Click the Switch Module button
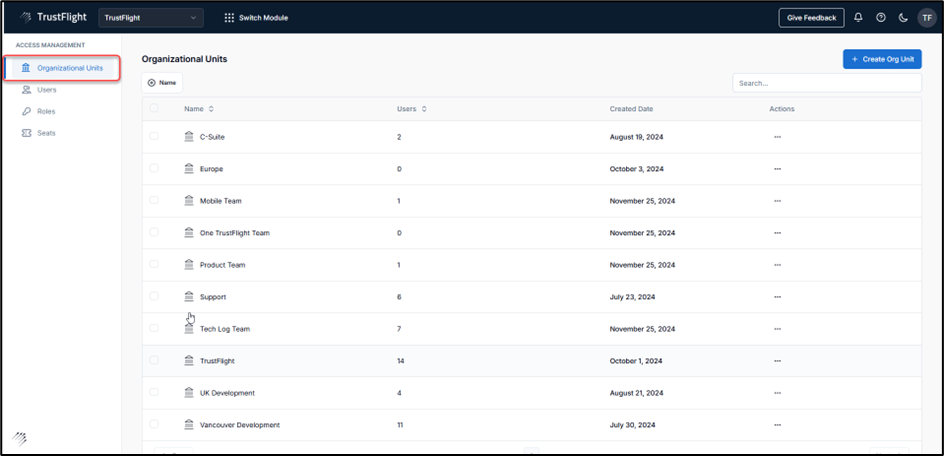This screenshot has height=456, width=944. tap(256, 17)
